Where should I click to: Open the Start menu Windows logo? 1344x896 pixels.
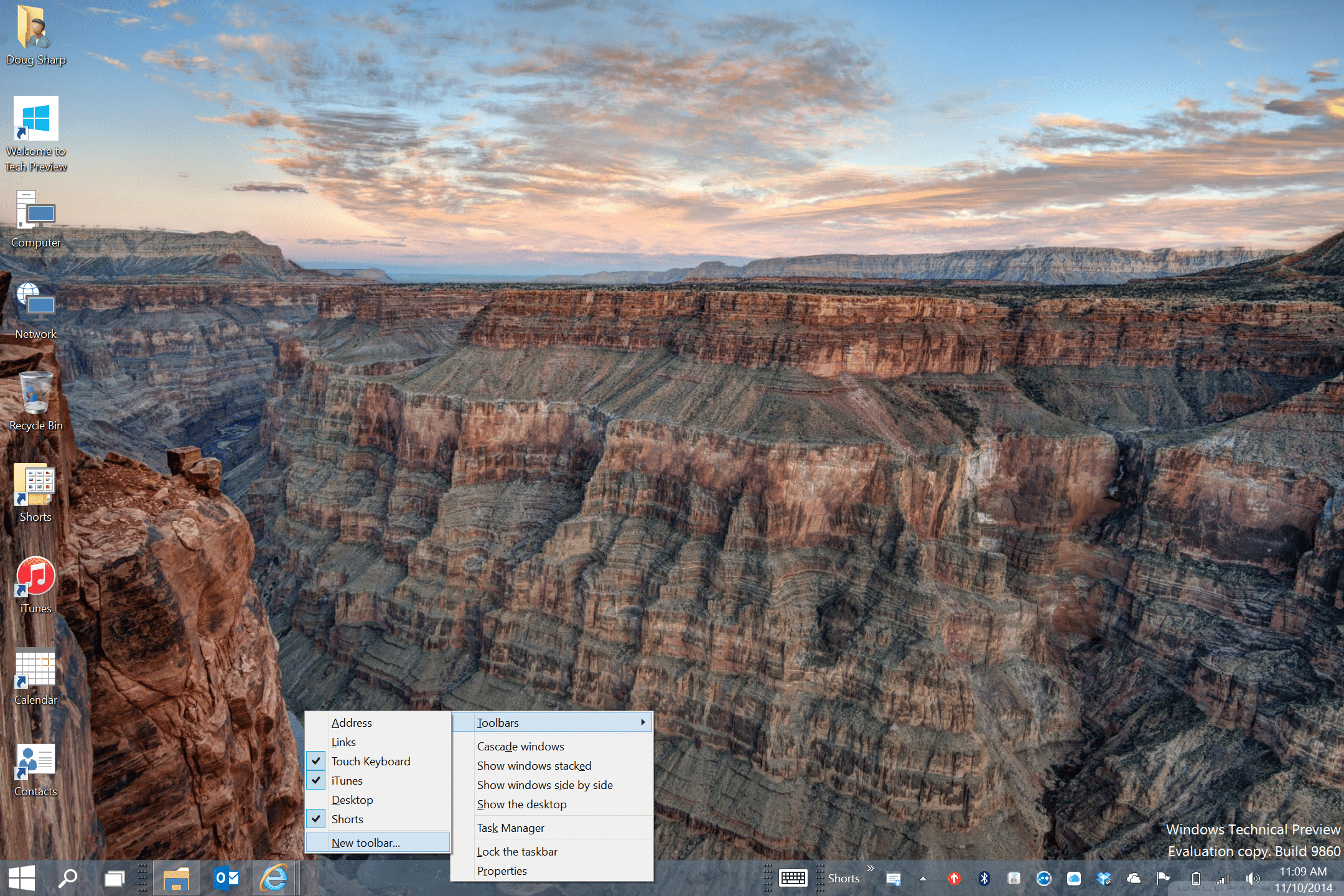[x=22, y=878]
